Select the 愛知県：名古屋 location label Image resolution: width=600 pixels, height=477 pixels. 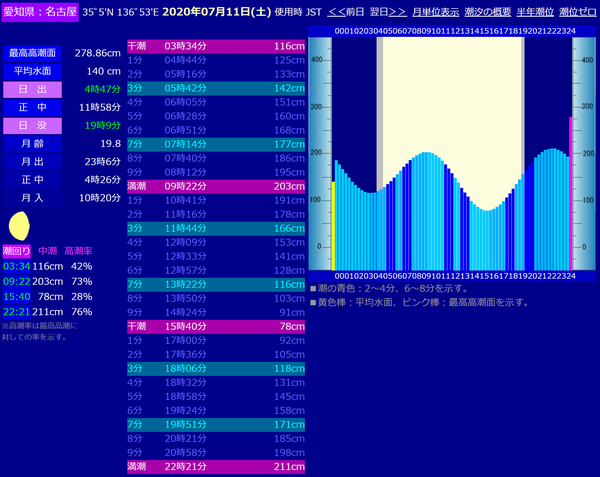click(38, 11)
